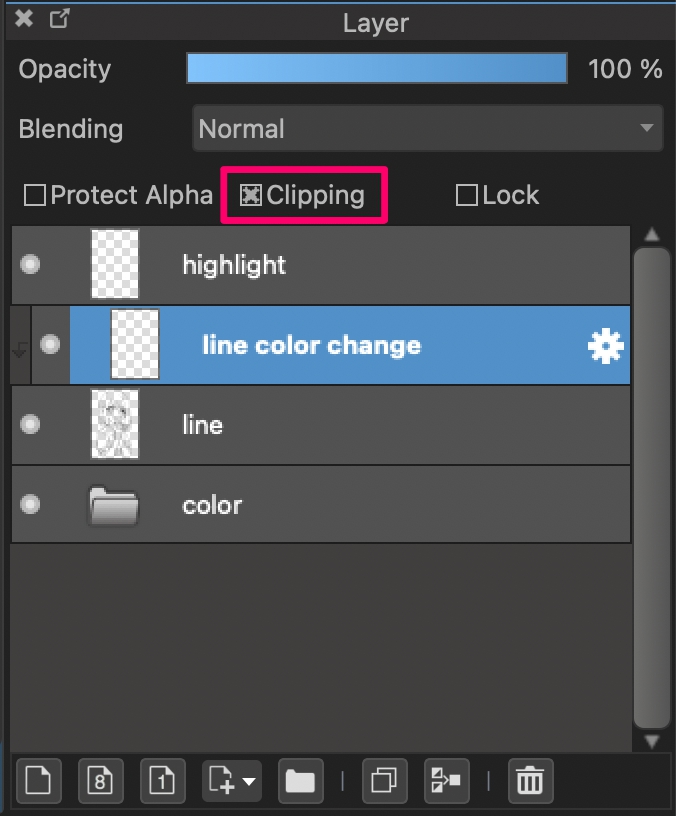Create a new color layer
Image resolution: width=676 pixels, height=816 pixels.
tap(39, 781)
